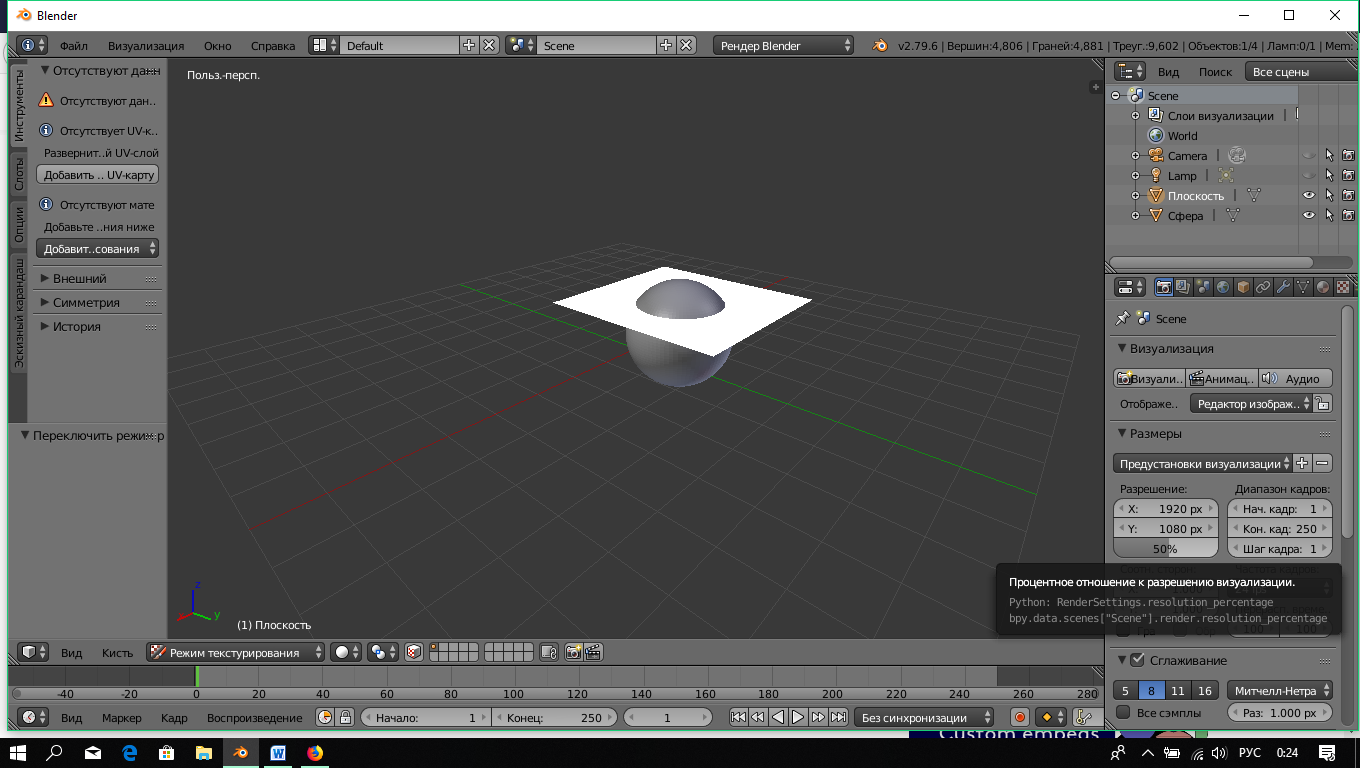
Task: Open the World properties tab globe icon
Action: [x=1223, y=287]
